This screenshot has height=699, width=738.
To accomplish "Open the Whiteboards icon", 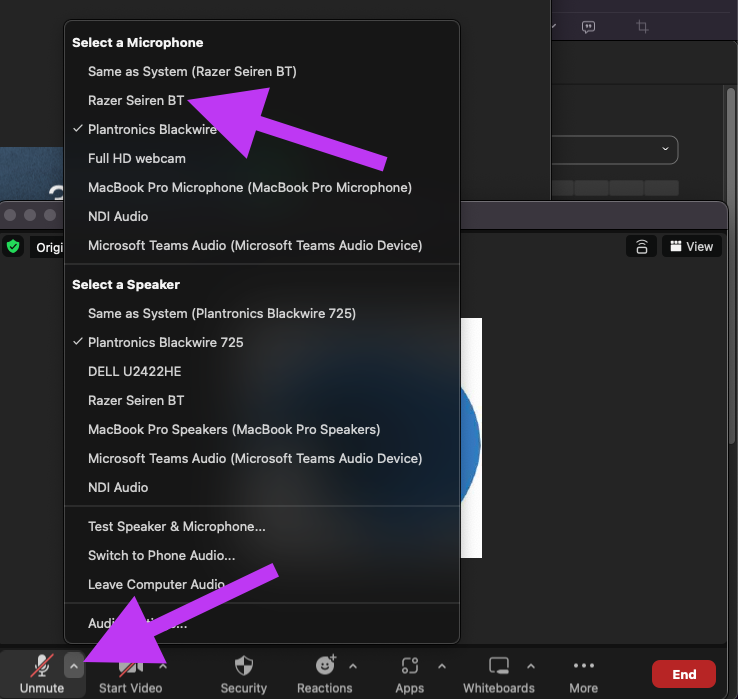I will click(499, 666).
